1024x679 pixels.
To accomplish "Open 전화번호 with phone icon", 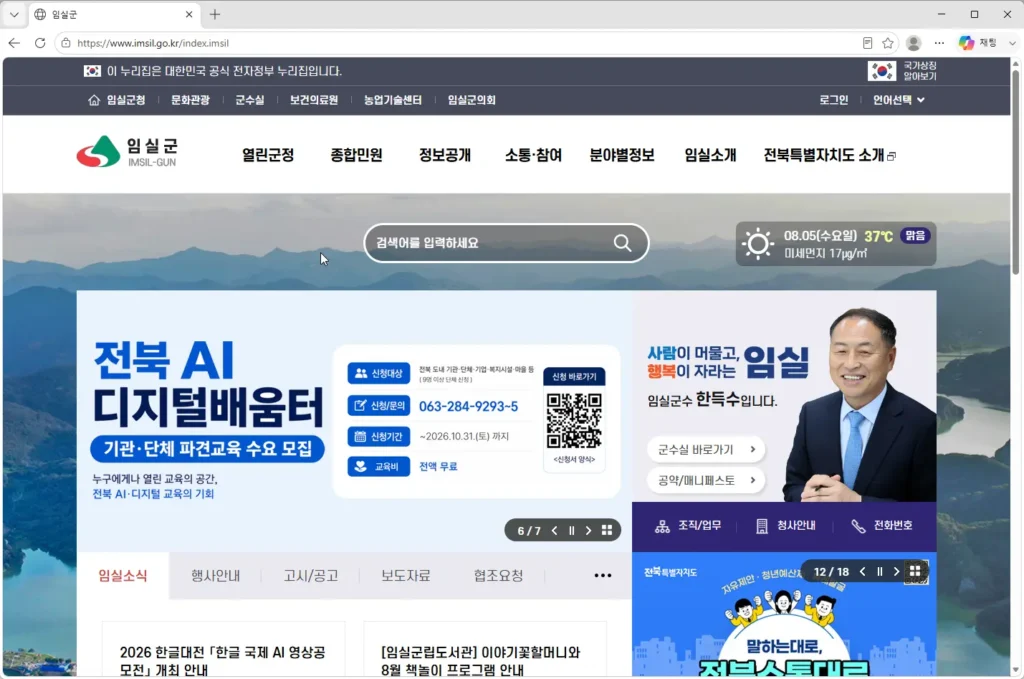I will 882,526.
